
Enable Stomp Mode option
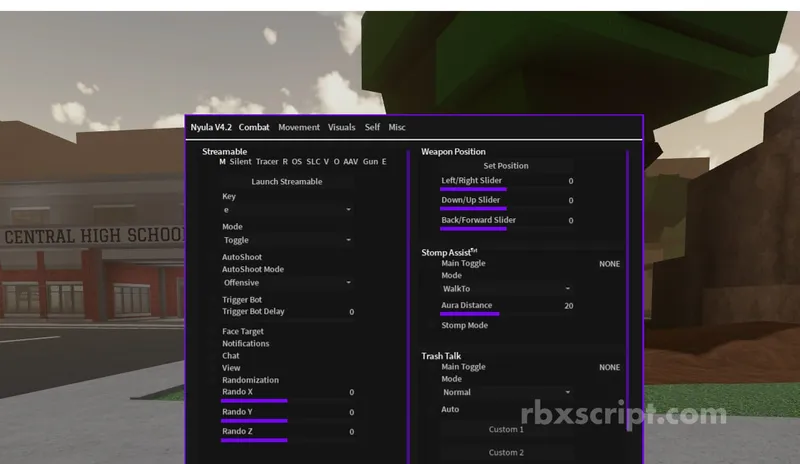[x=464, y=325]
